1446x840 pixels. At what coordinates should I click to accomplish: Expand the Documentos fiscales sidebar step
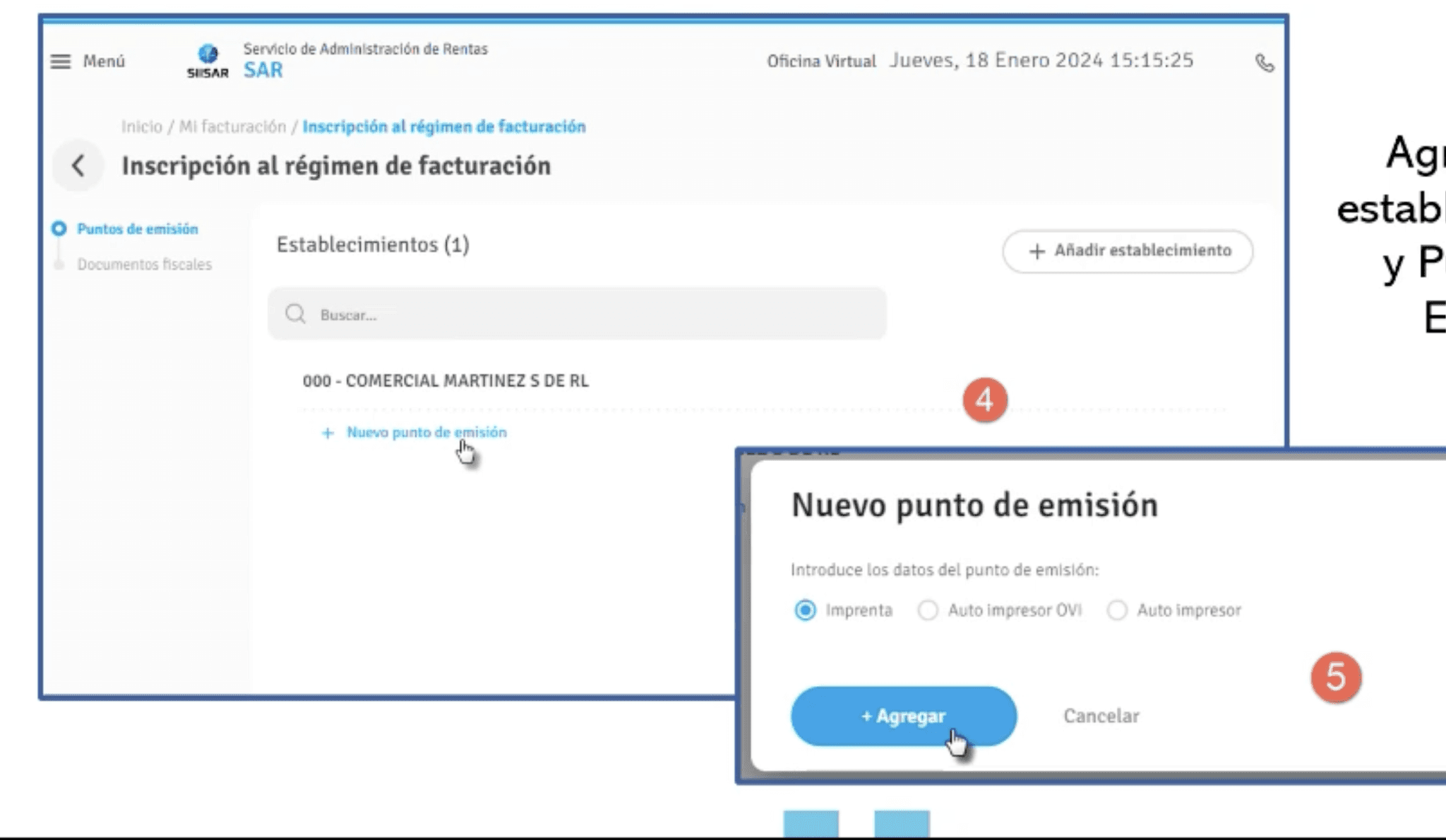pyautogui.click(x=144, y=264)
